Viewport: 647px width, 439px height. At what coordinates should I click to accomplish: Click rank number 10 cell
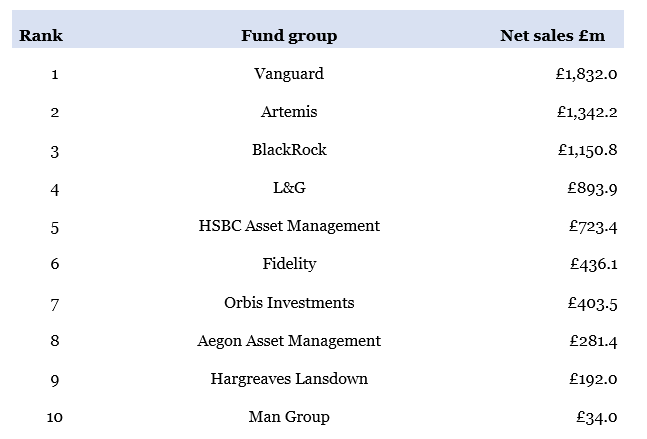pyautogui.click(x=54, y=417)
